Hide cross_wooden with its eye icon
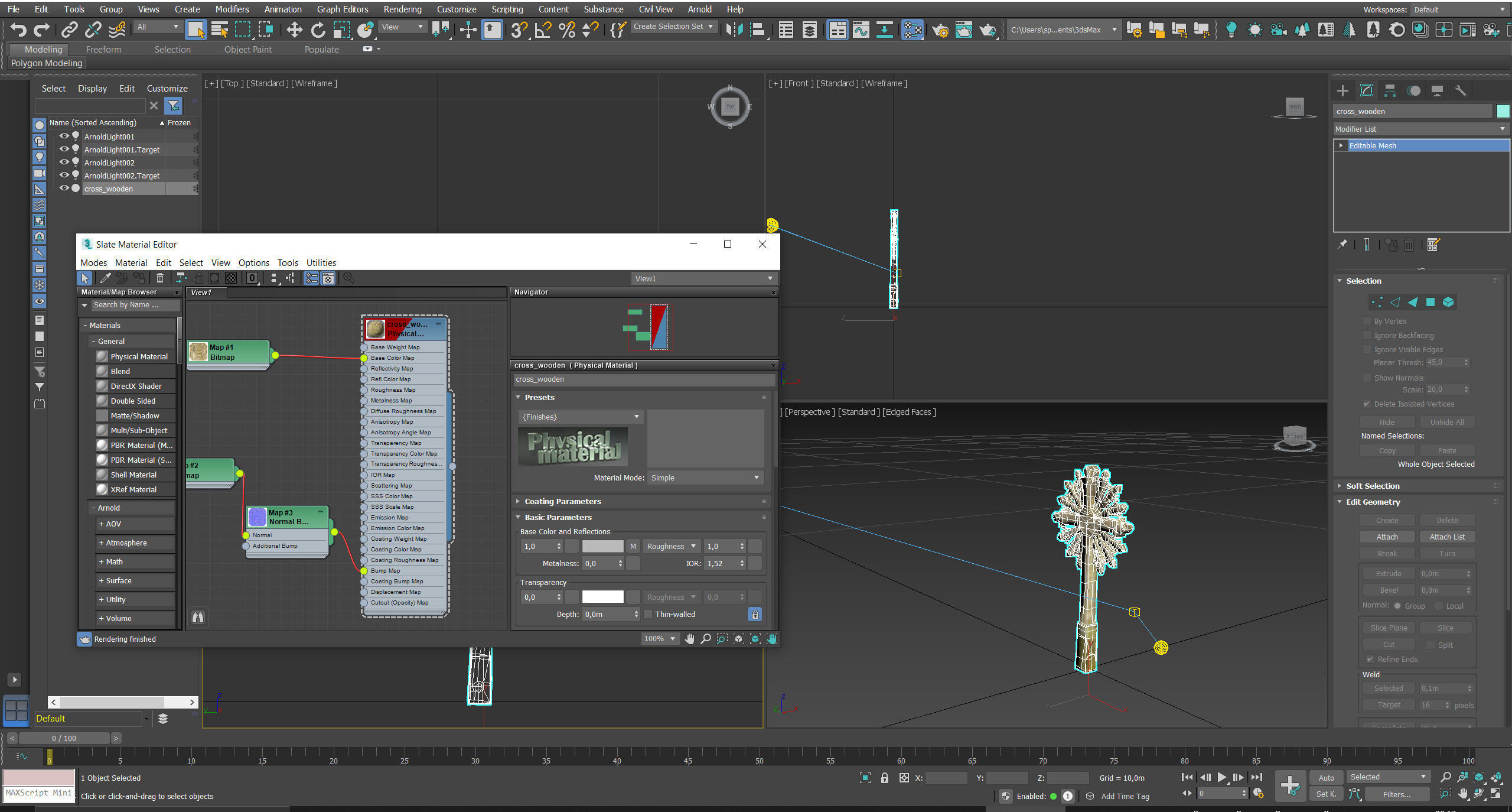The height and width of the screenshot is (812, 1512). point(64,189)
